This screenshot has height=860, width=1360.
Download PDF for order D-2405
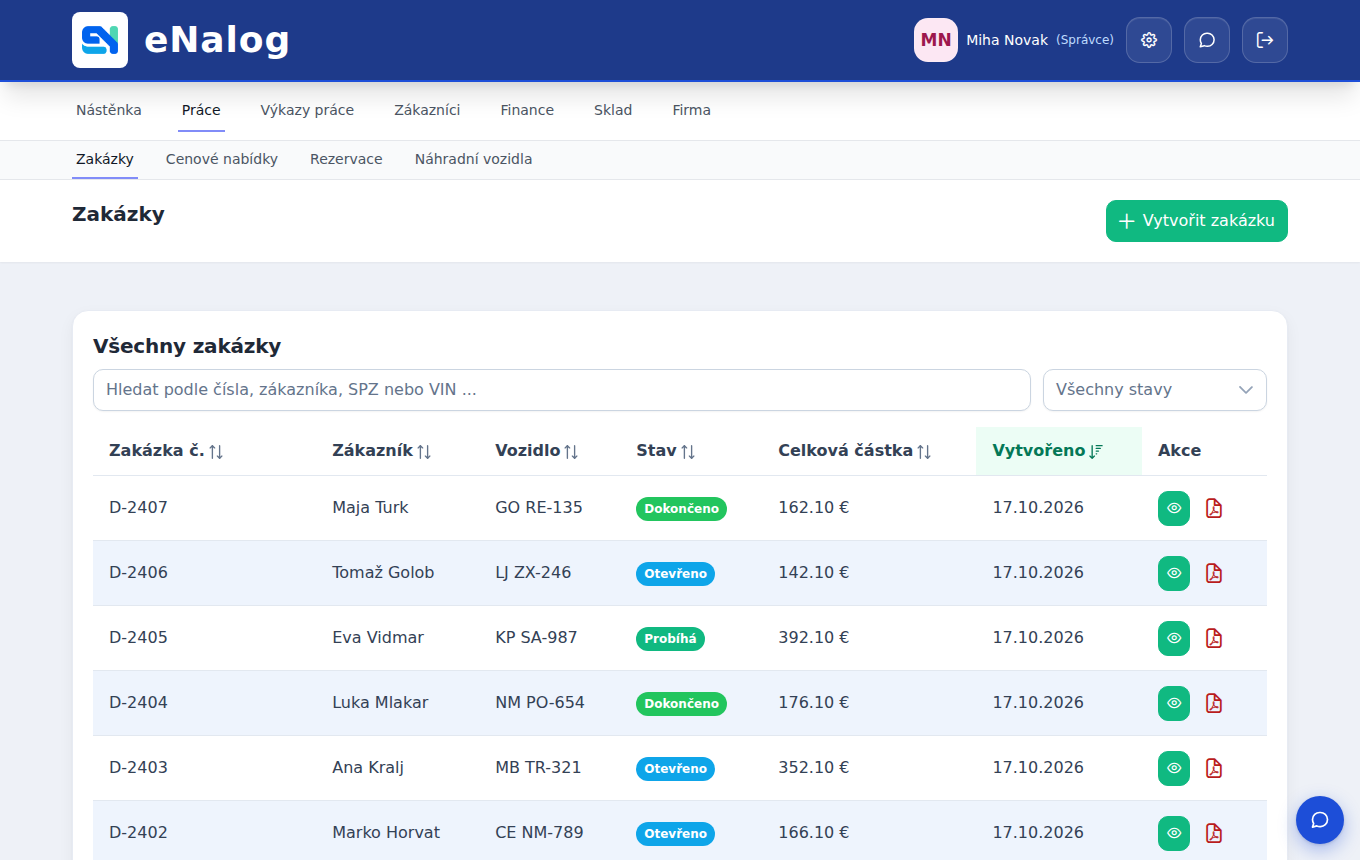coord(1214,638)
